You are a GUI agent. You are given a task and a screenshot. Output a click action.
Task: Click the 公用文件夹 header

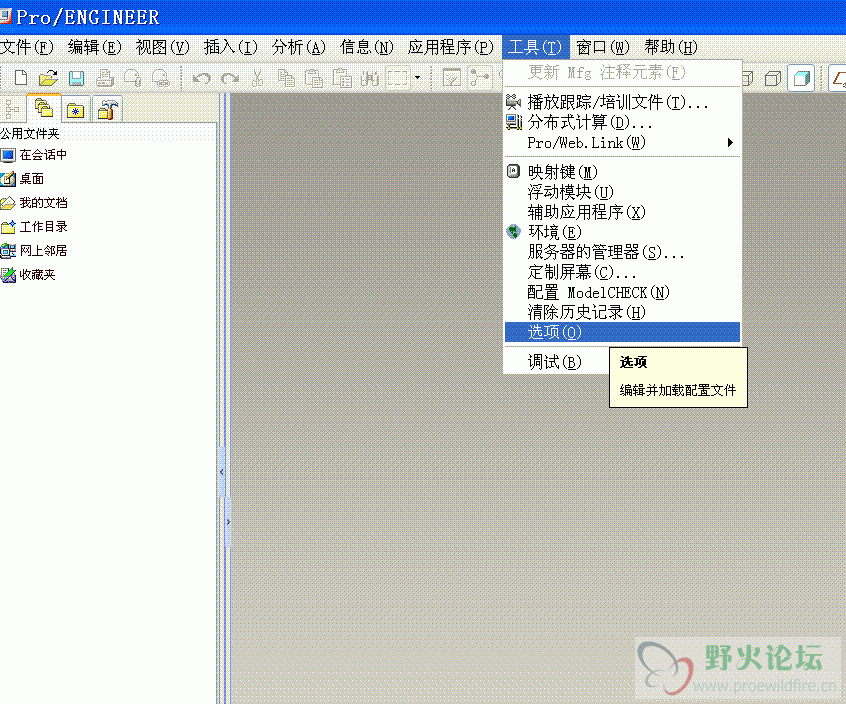(x=30, y=133)
